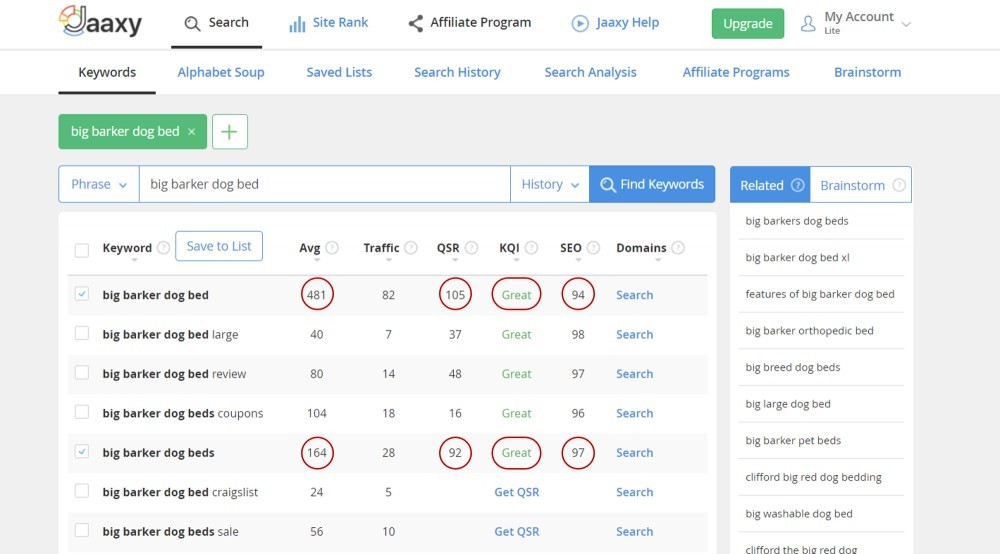Open help icon next to Avg header
This screenshot has width=1000, height=554.
[x=332, y=247]
